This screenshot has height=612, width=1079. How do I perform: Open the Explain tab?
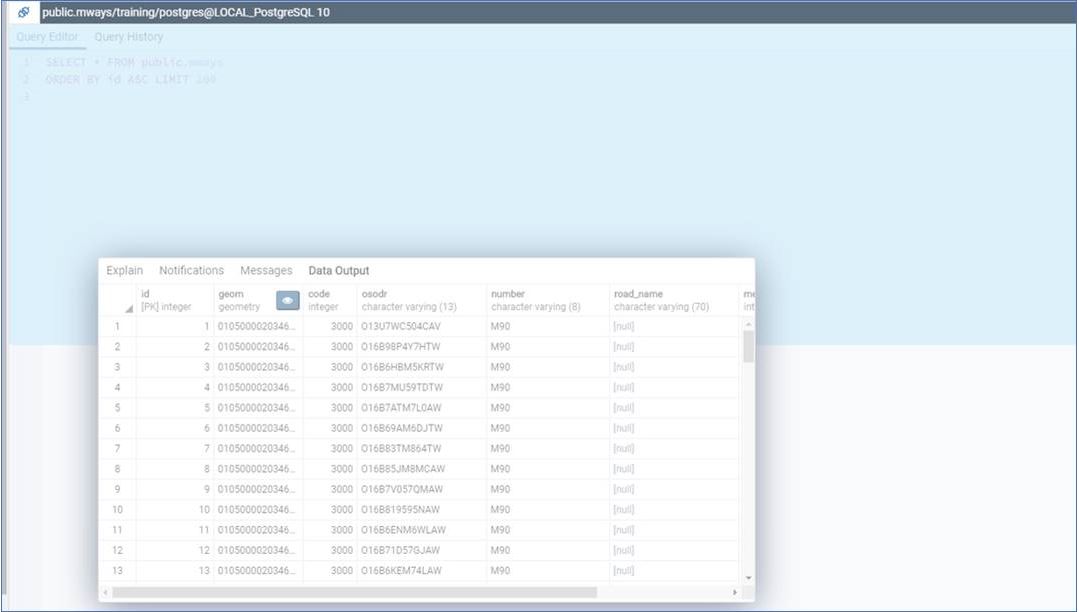pos(125,271)
